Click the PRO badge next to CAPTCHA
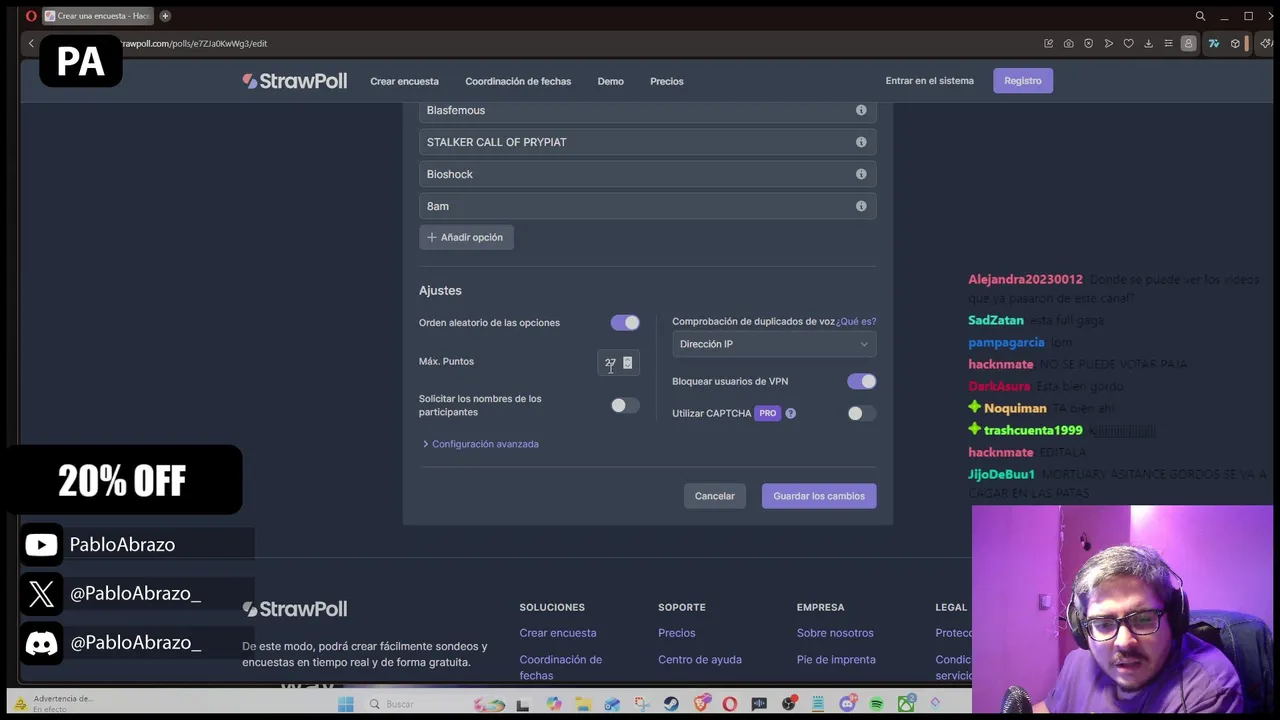This screenshot has width=1280, height=720. [x=767, y=413]
